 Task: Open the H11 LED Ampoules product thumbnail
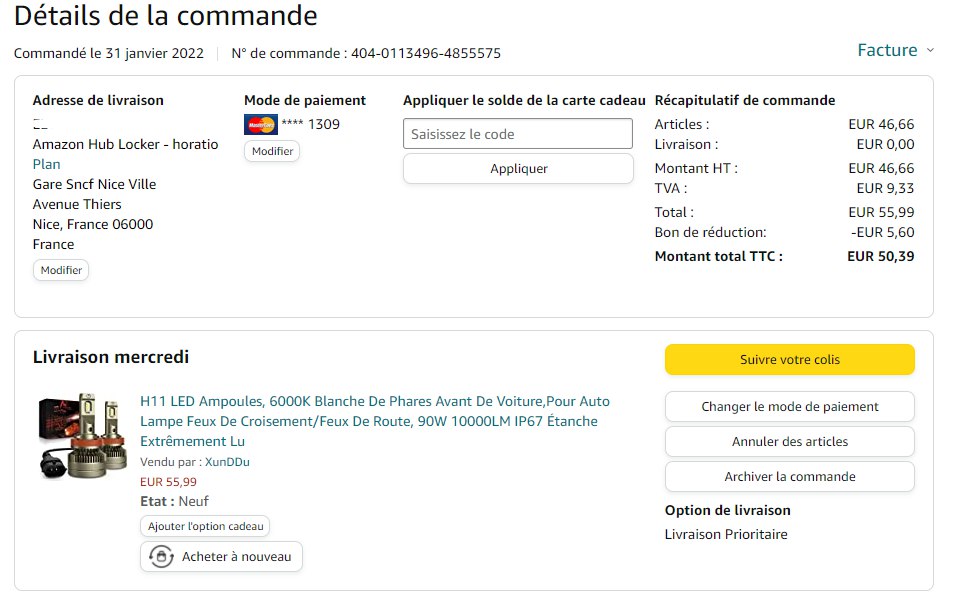click(83, 434)
